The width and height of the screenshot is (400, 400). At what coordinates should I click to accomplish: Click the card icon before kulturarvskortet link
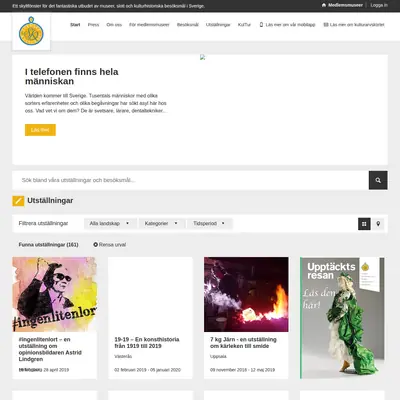coord(326,25)
